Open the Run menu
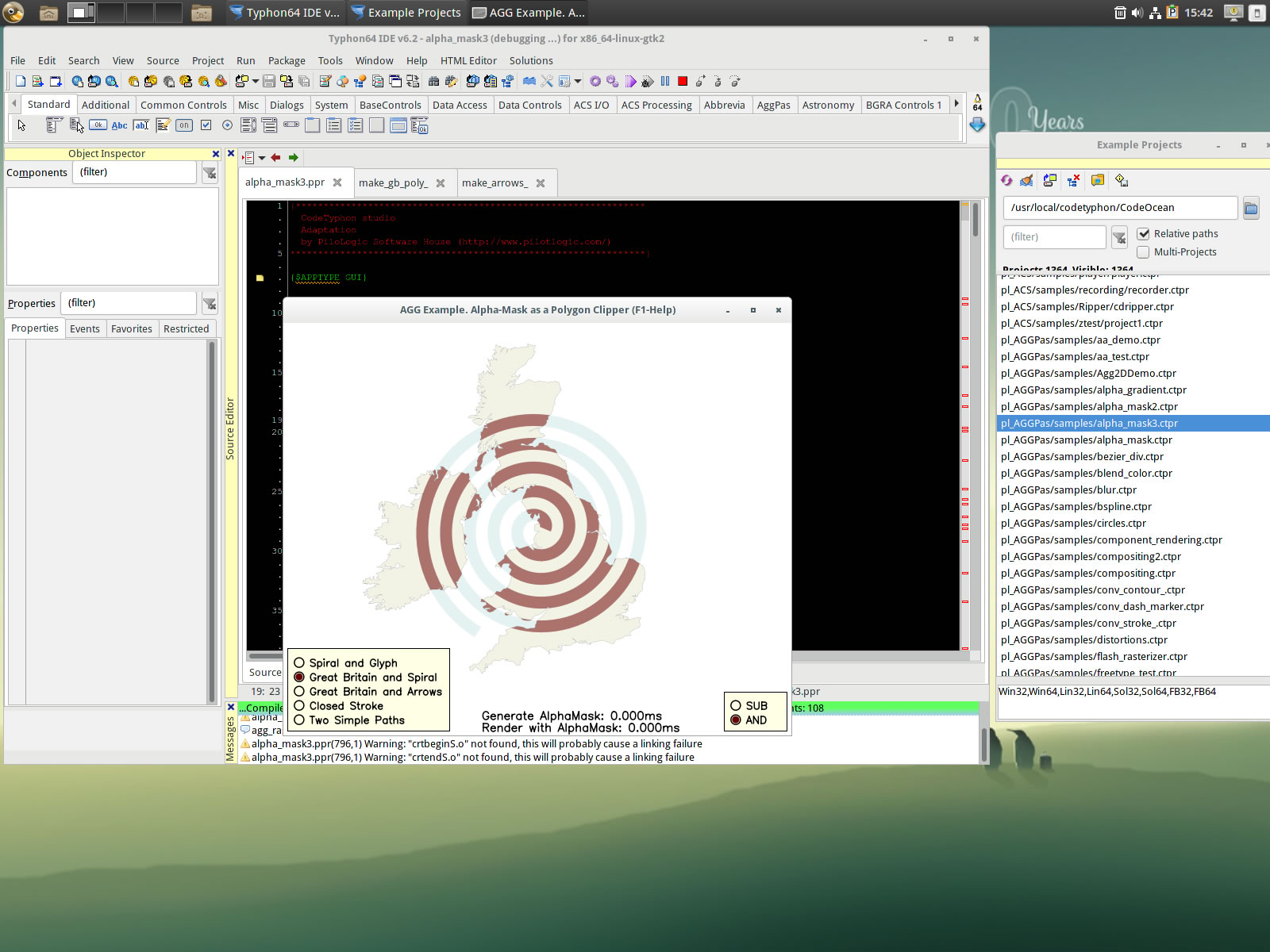 (246, 60)
